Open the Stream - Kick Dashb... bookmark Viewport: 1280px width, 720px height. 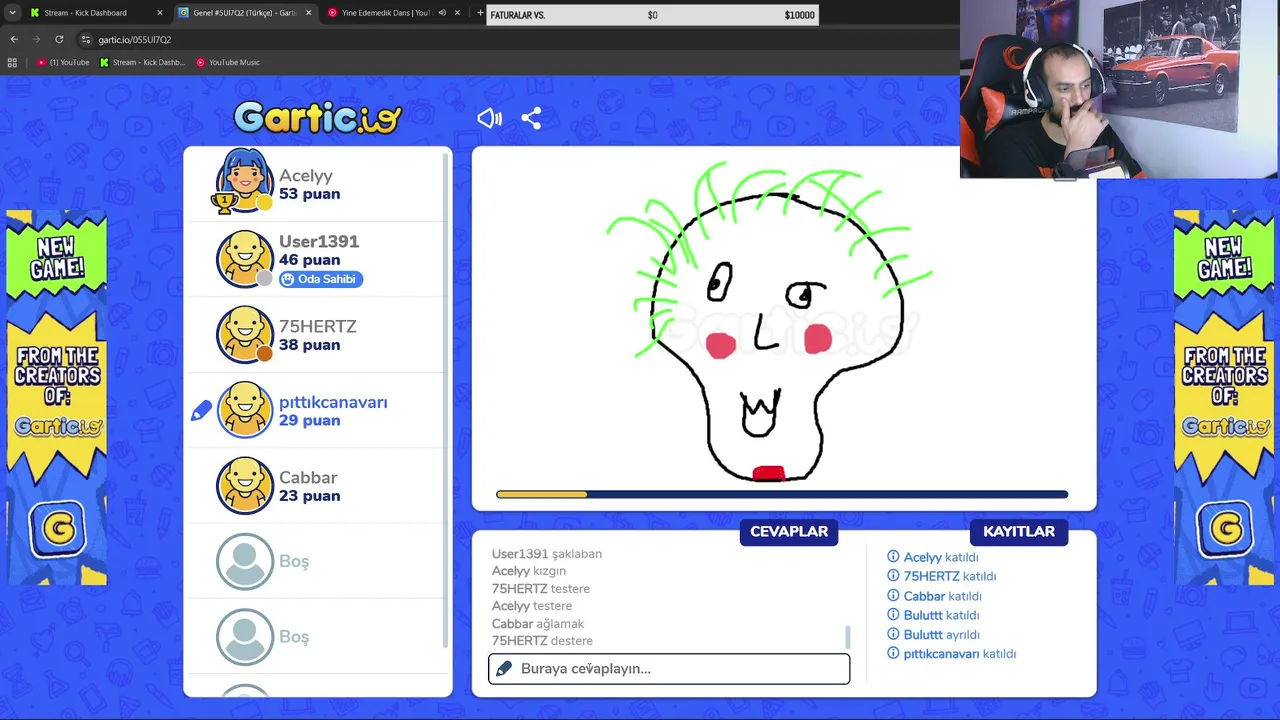click(142, 62)
